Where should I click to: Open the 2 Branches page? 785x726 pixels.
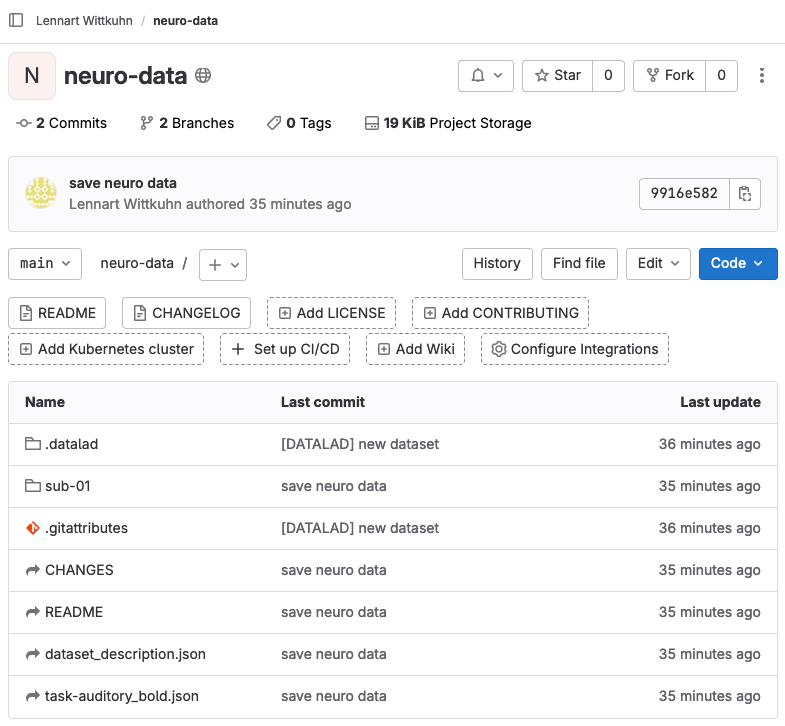pyautogui.click(x=187, y=123)
